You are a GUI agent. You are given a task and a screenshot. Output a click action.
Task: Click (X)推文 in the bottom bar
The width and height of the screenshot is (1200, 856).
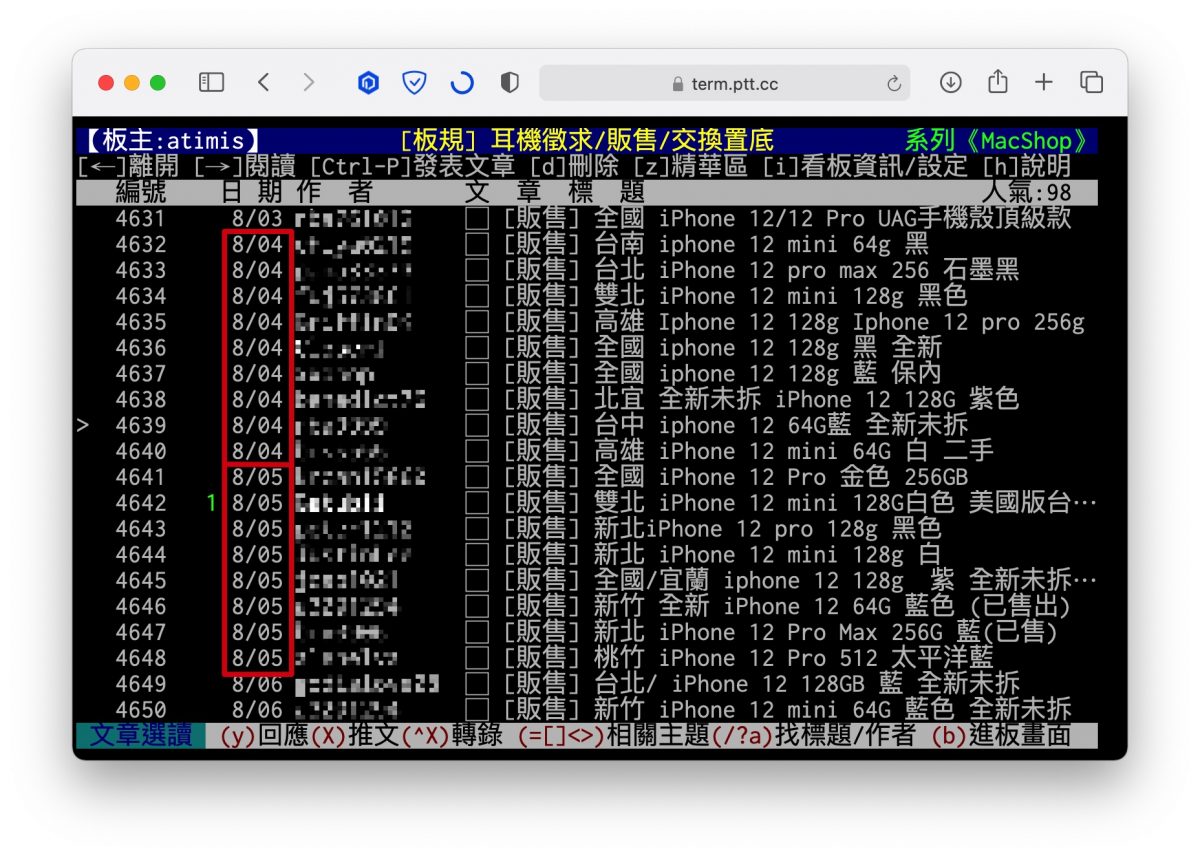pyautogui.click(x=354, y=736)
